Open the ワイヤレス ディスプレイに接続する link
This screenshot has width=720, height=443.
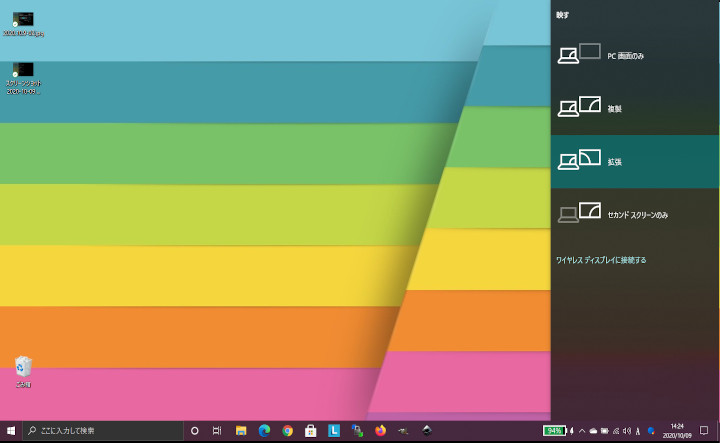[601, 260]
